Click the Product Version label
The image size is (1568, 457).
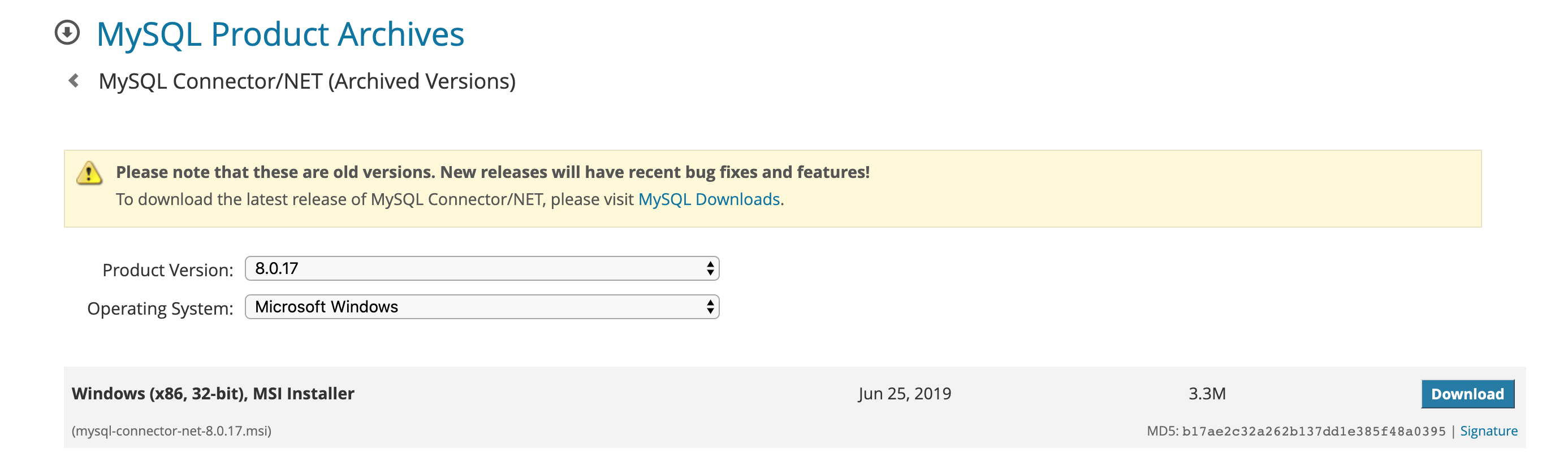coord(167,271)
